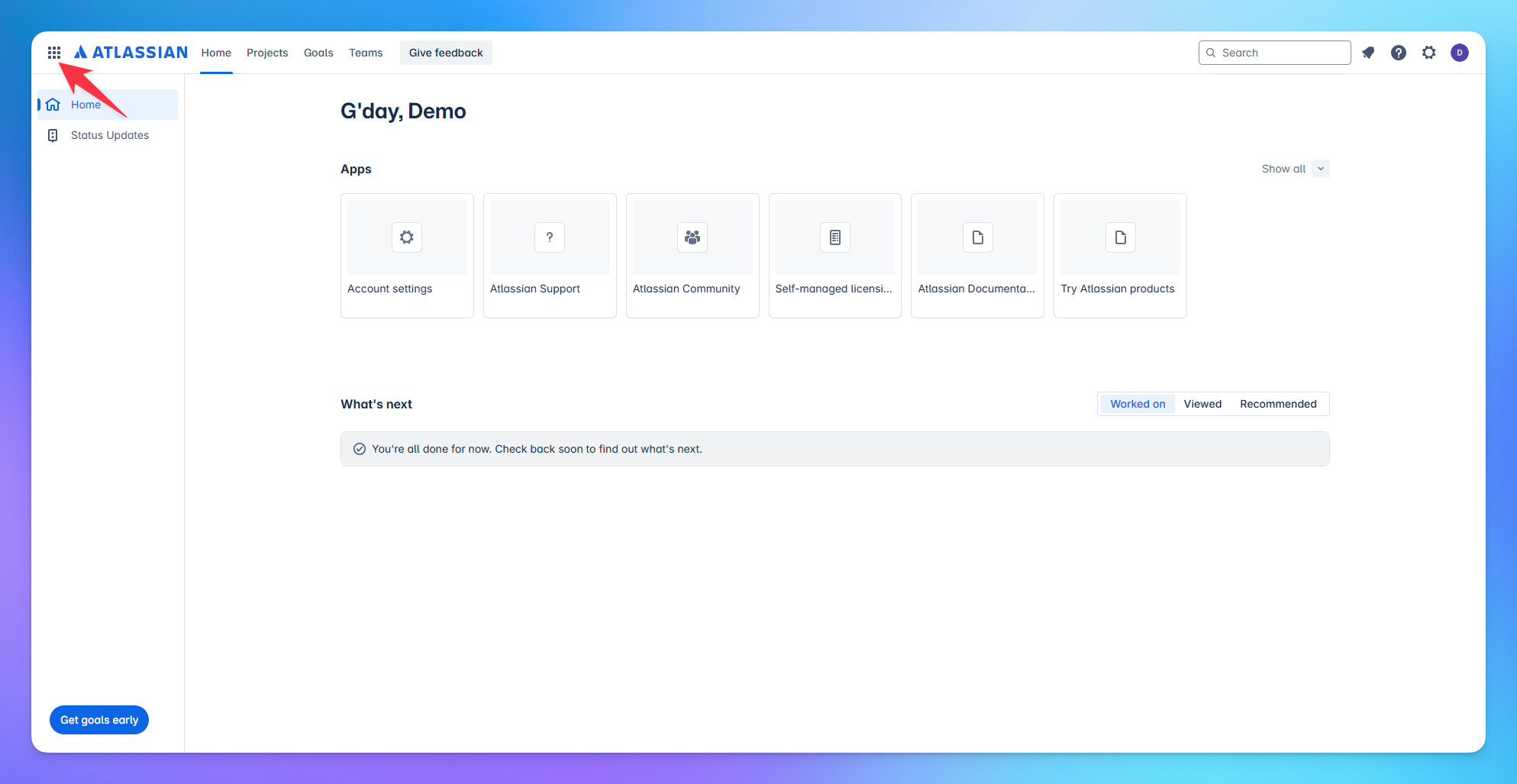1517x784 pixels.
Task: Open the Atlassian Community label
Action: (x=686, y=289)
